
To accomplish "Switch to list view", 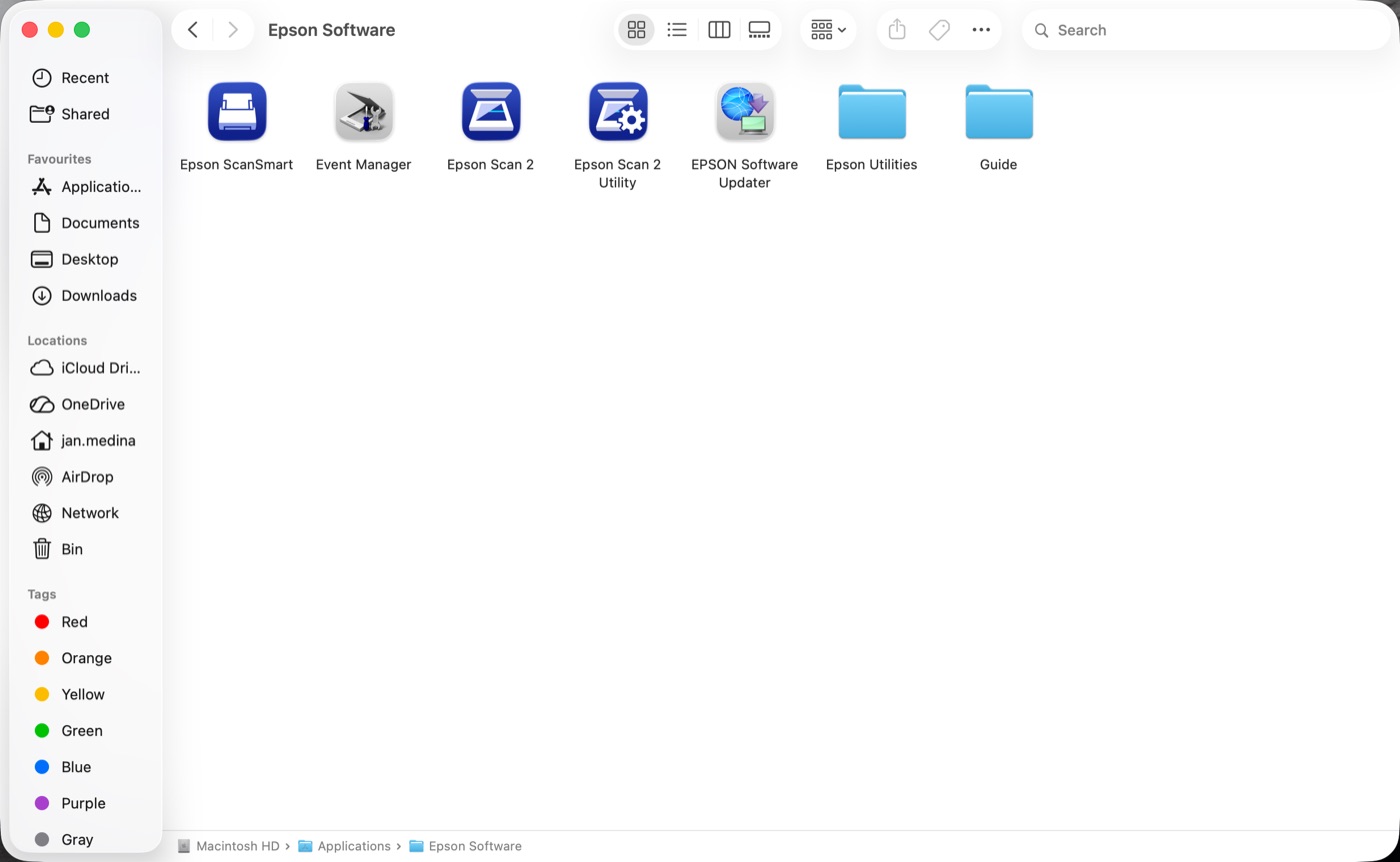I will pos(677,30).
